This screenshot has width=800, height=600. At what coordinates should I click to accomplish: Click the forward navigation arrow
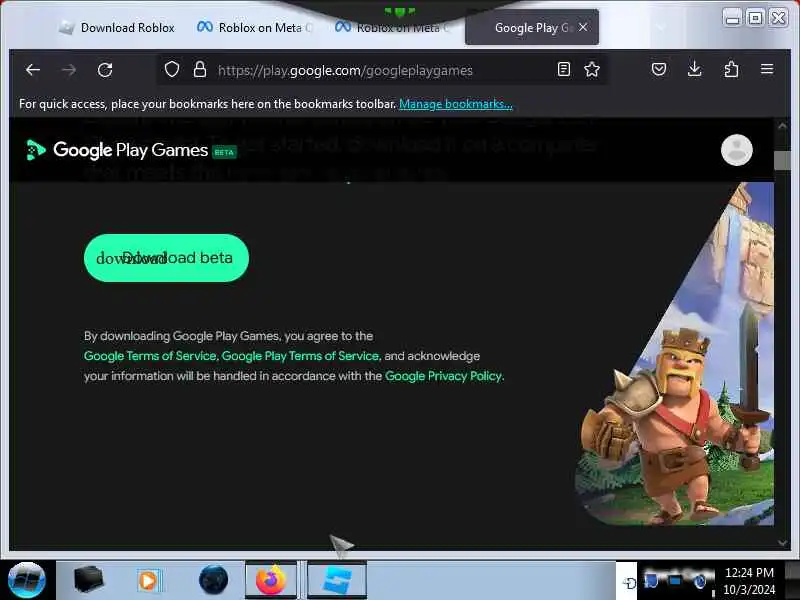tap(68, 70)
